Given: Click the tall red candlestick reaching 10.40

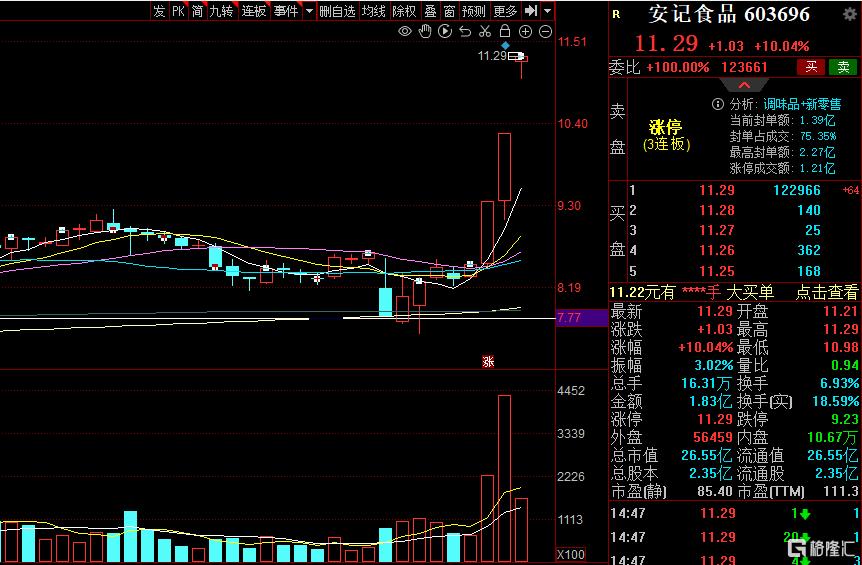Looking at the screenshot, I should point(504,167).
